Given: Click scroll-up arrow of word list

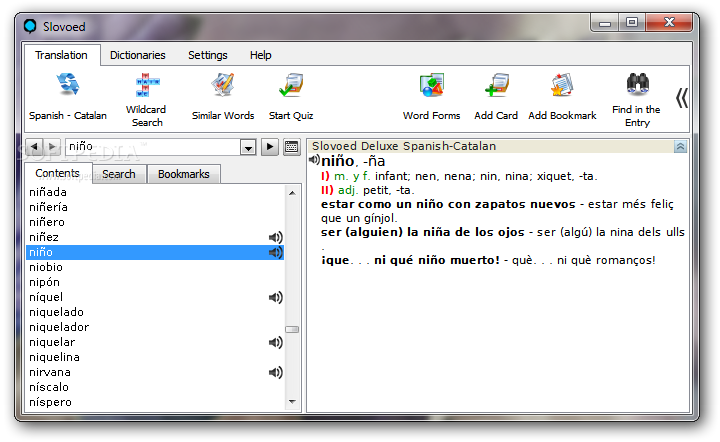Looking at the screenshot, I should coord(292,193).
